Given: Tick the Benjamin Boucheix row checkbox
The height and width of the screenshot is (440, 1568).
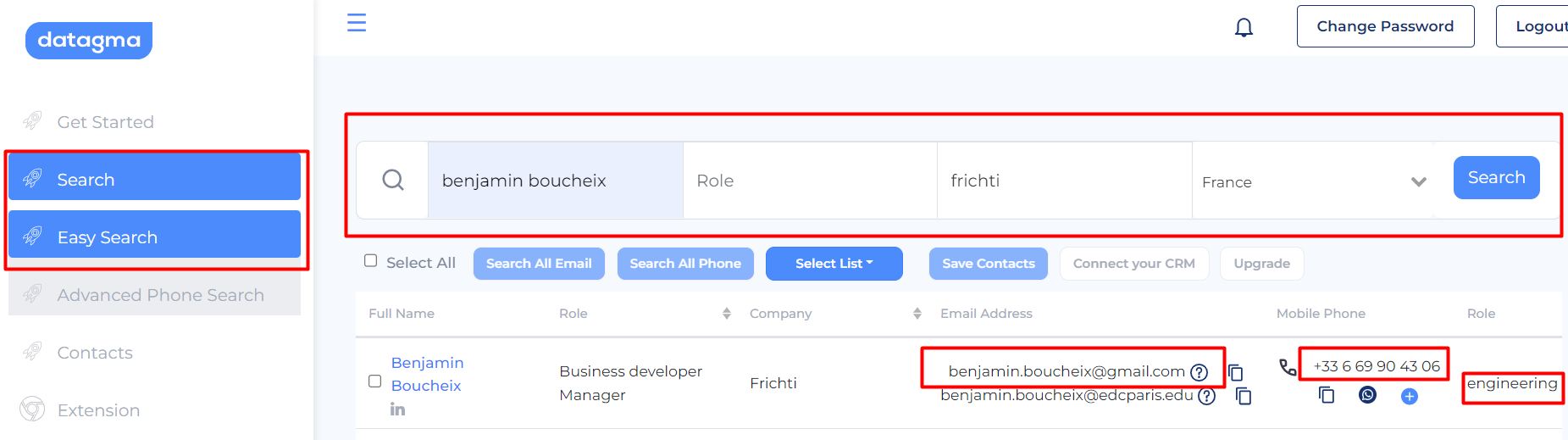Looking at the screenshot, I should click(x=374, y=382).
